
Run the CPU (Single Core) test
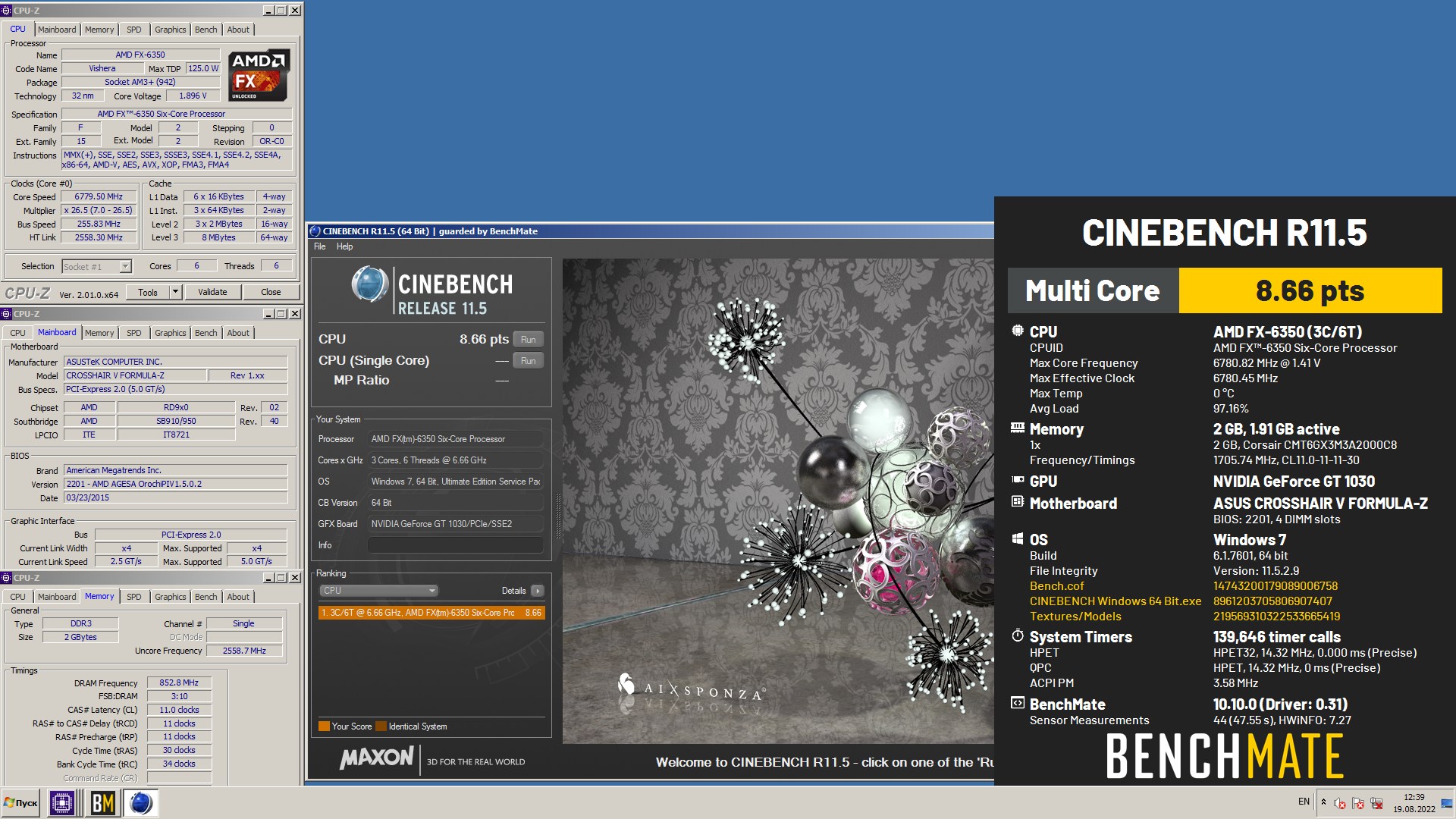pos(529,361)
